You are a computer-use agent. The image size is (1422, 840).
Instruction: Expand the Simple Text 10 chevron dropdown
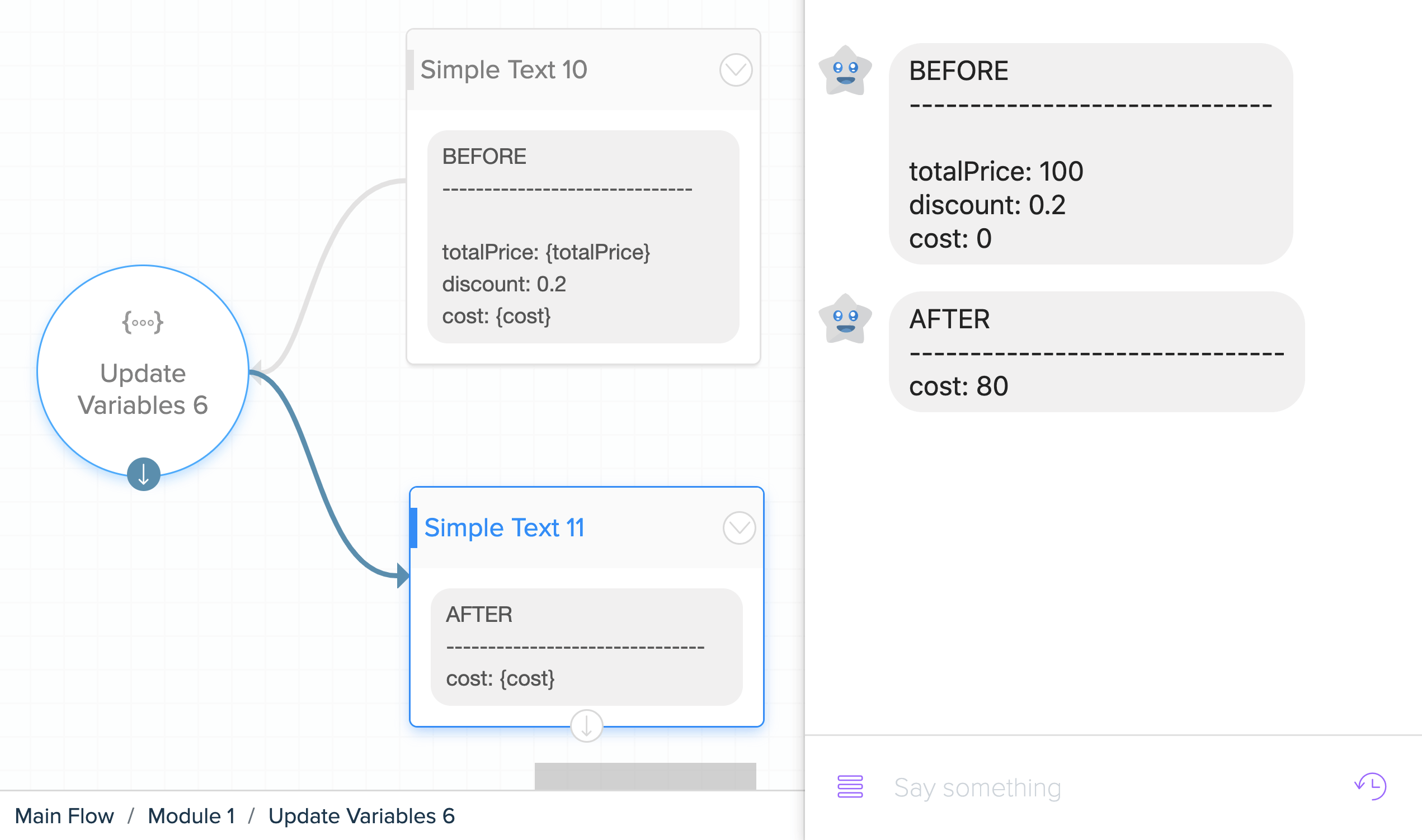[736, 70]
